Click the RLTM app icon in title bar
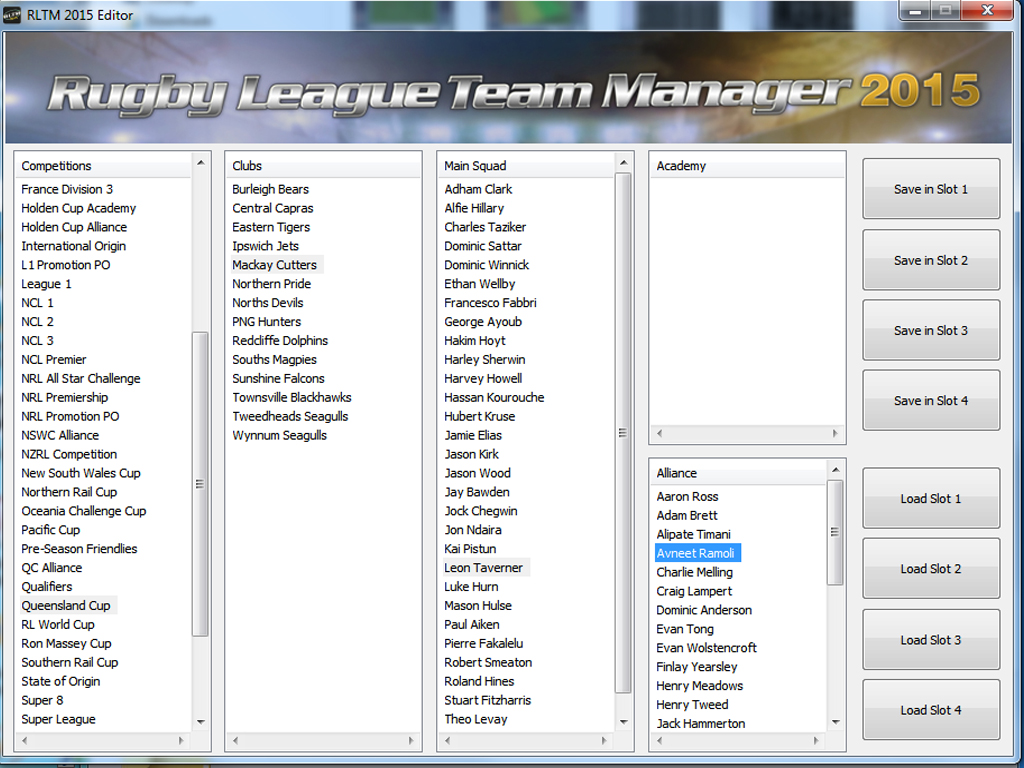 14,14
